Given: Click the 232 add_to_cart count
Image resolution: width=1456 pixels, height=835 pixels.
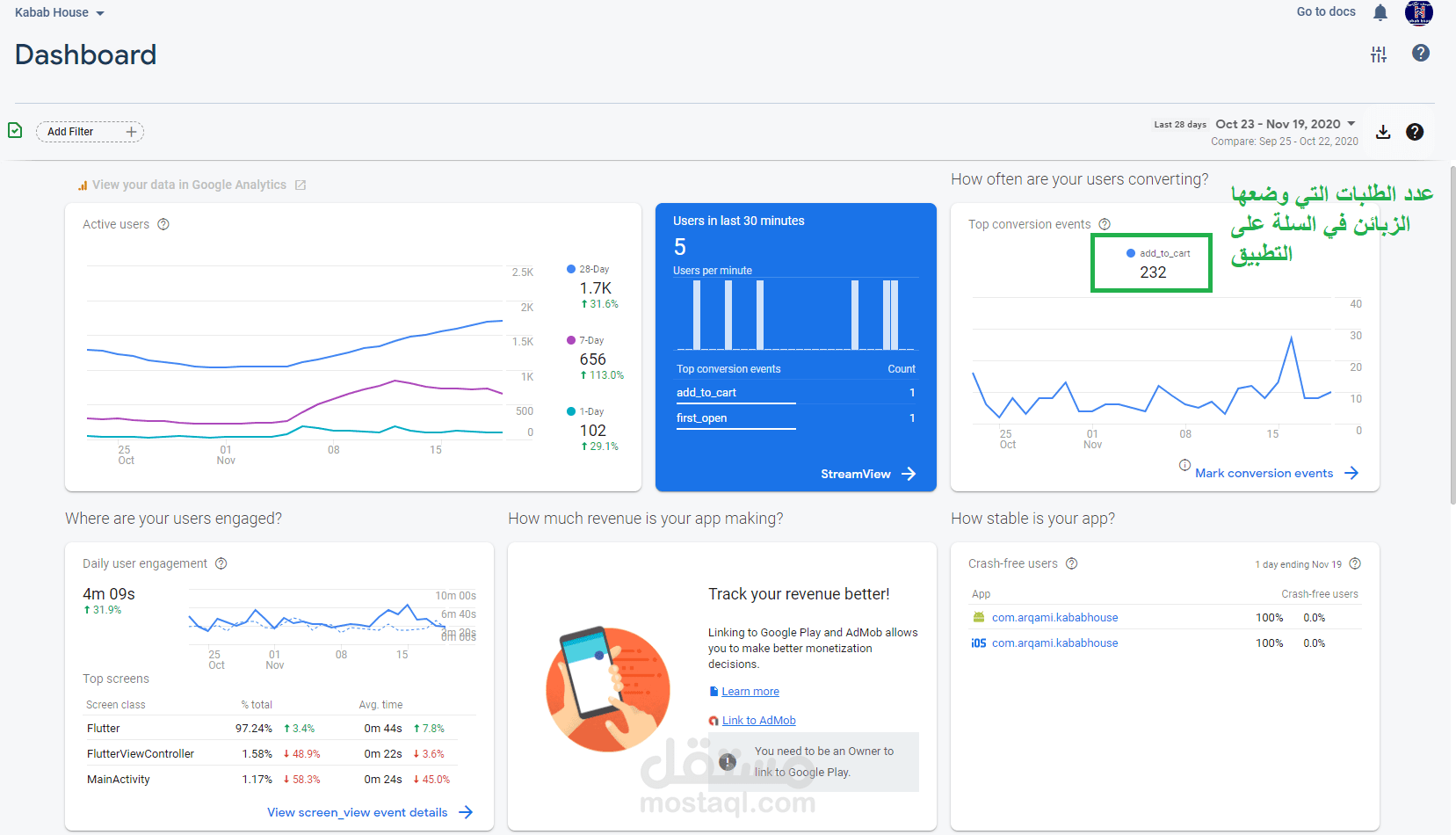Looking at the screenshot, I should pos(1153,272).
